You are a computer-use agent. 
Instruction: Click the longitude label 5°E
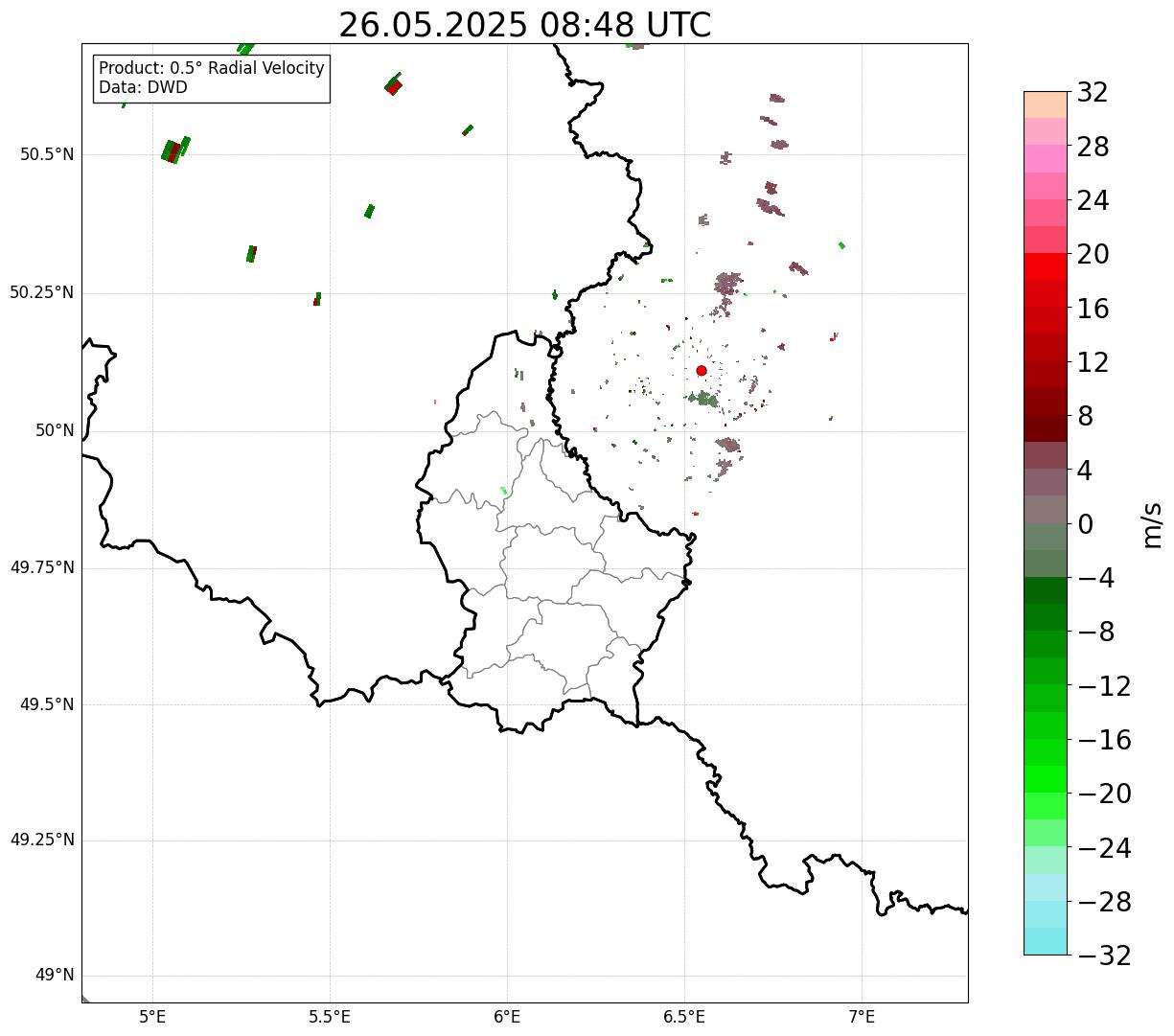[152, 1017]
